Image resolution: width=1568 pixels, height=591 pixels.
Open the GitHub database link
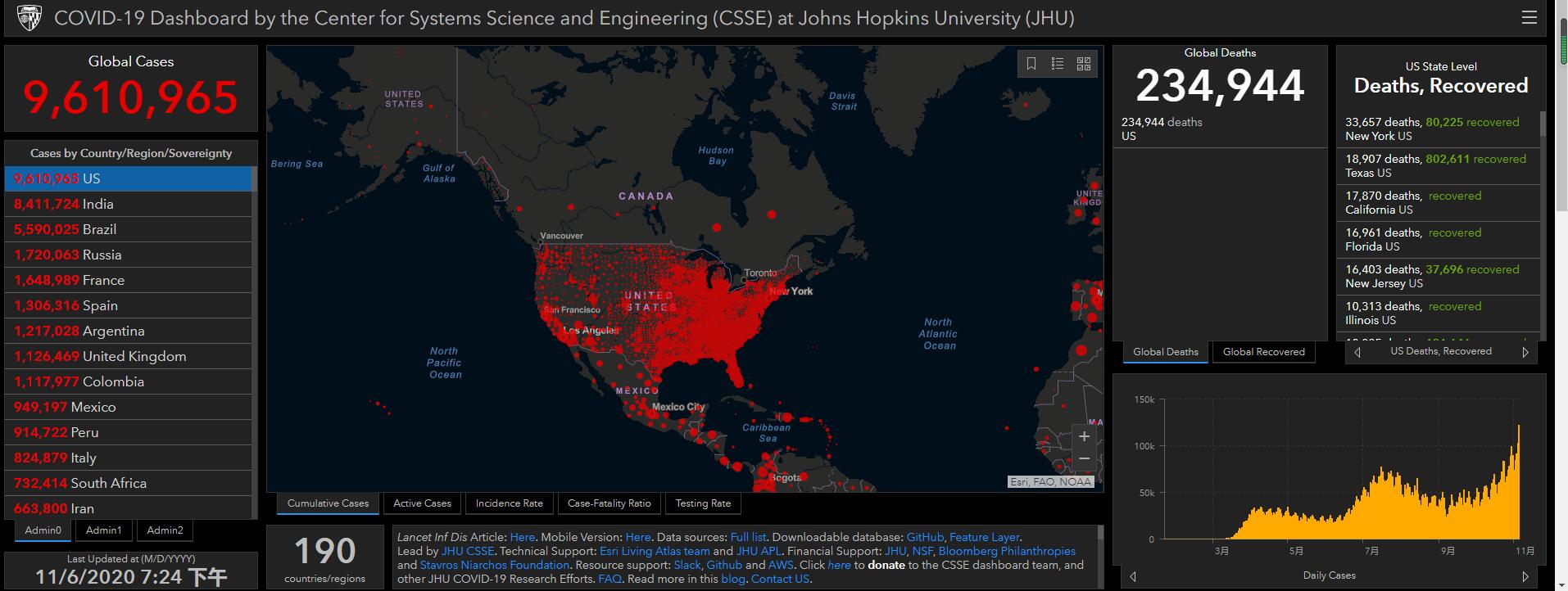pyautogui.click(x=925, y=537)
